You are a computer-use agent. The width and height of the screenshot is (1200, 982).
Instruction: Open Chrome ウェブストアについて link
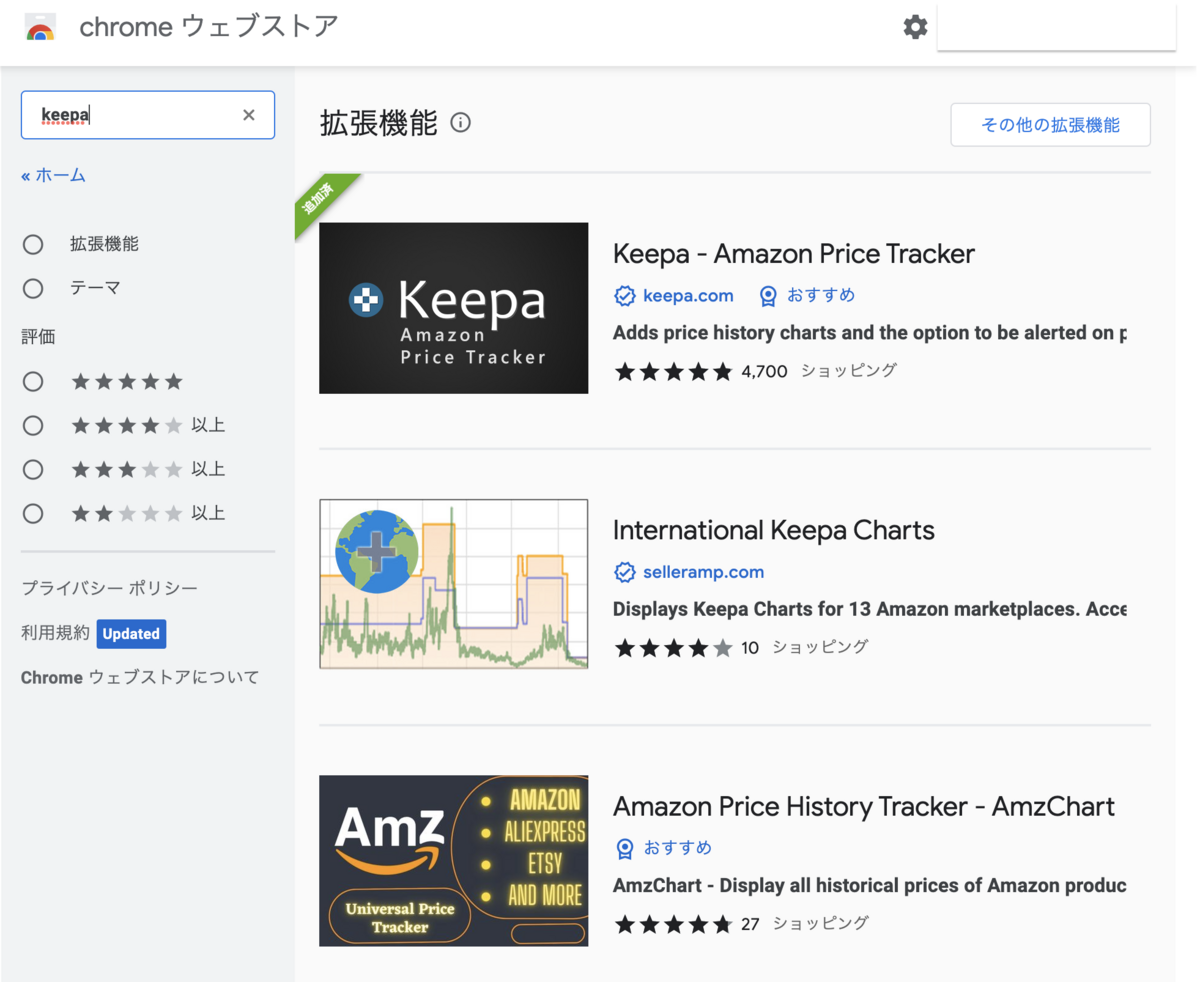(x=140, y=677)
